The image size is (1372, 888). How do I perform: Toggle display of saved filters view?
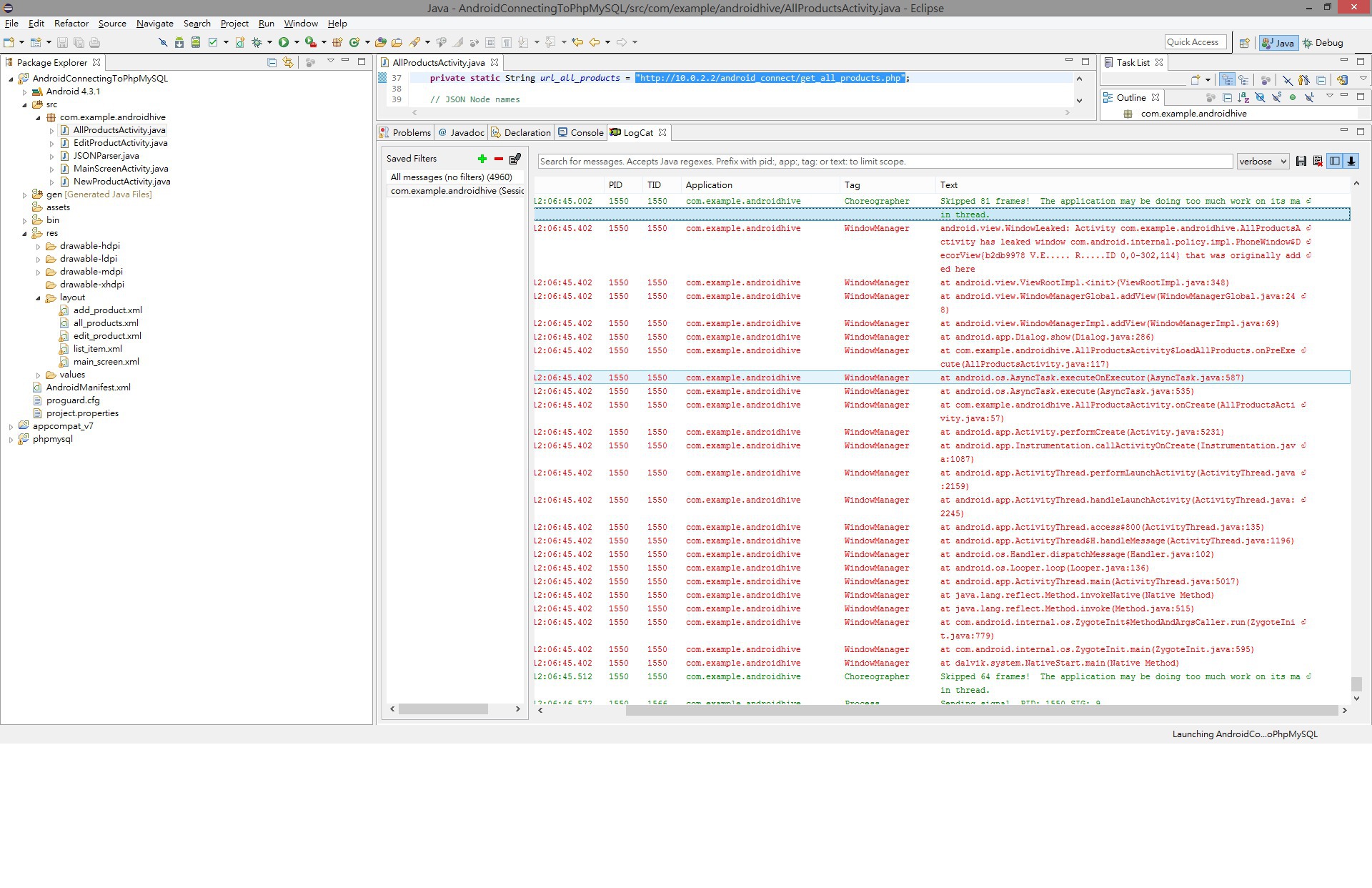click(x=1334, y=162)
